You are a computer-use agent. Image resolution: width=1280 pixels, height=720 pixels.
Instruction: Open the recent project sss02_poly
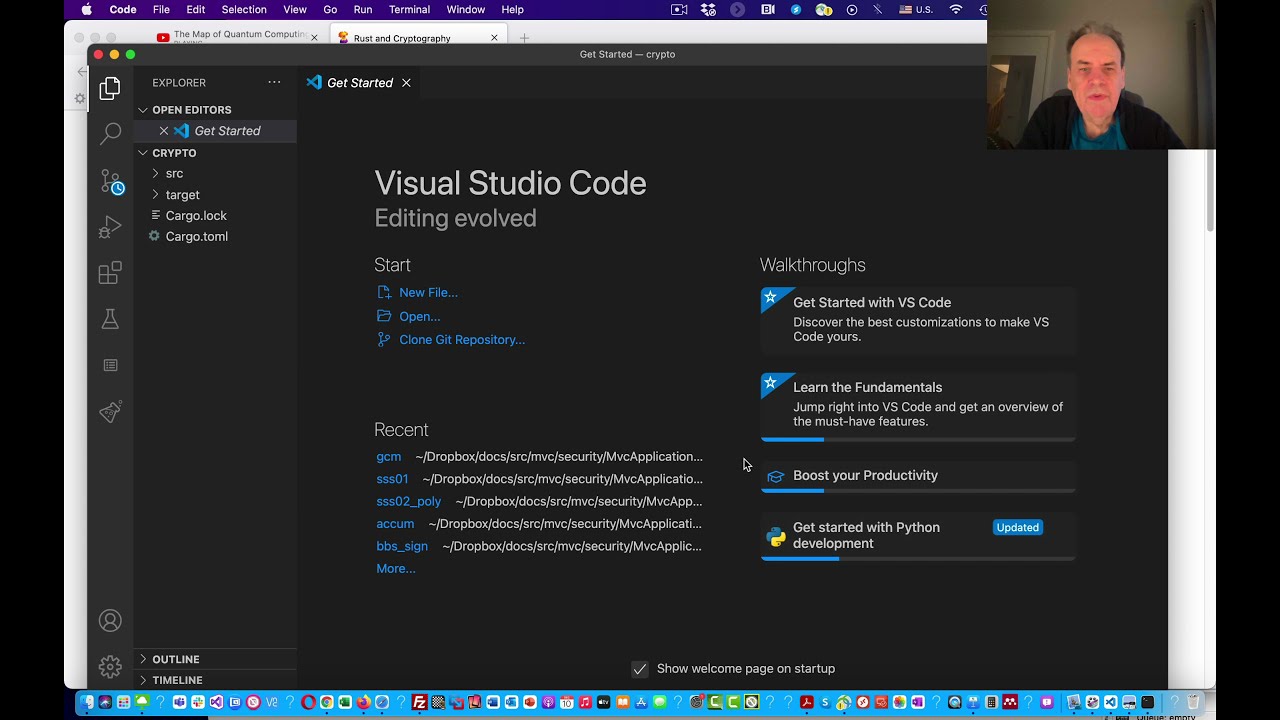tap(408, 502)
